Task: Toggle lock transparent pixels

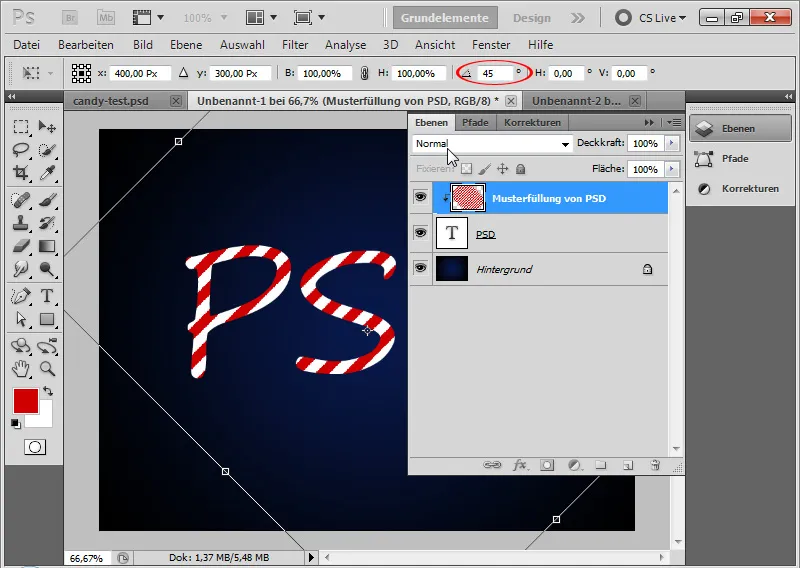Action: tap(466, 169)
